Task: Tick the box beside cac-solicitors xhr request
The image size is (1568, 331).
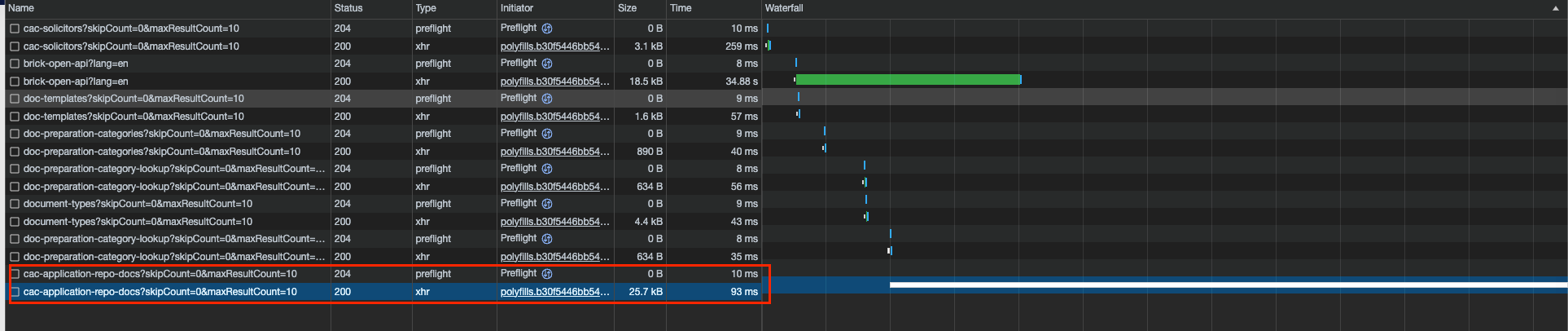Action: point(15,46)
